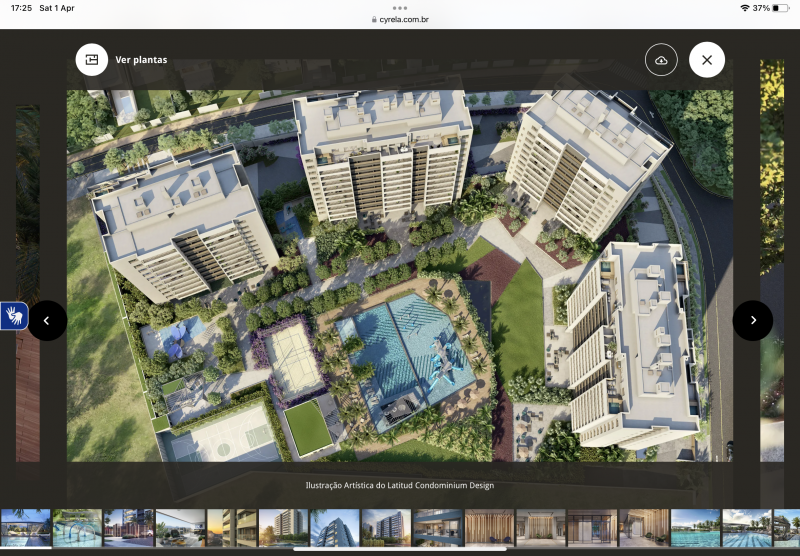800x556 pixels.
Task: Tap the battery indicator icon
Action: 780,8
